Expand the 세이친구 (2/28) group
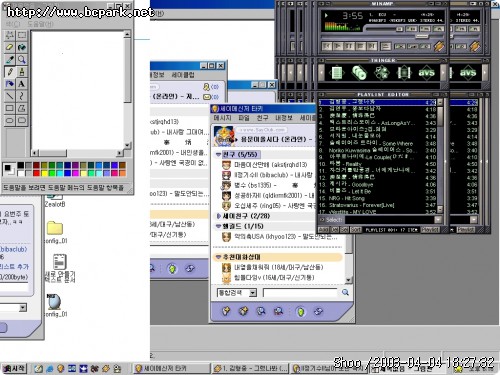Screen dimensions: 500x375 pyautogui.click(x=218, y=216)
